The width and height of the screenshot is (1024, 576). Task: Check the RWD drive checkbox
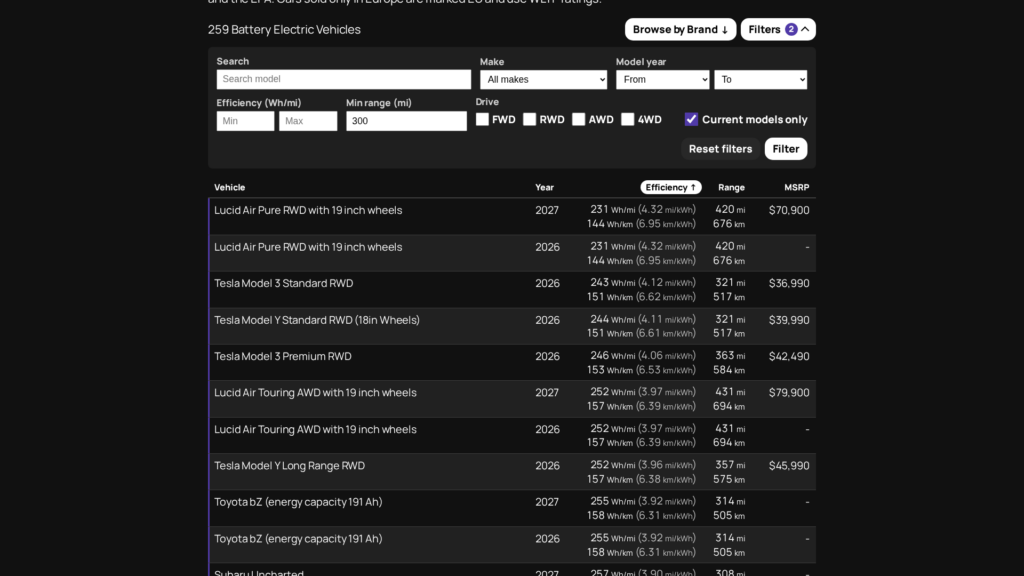pyautogui.click(x=530, y=120)
